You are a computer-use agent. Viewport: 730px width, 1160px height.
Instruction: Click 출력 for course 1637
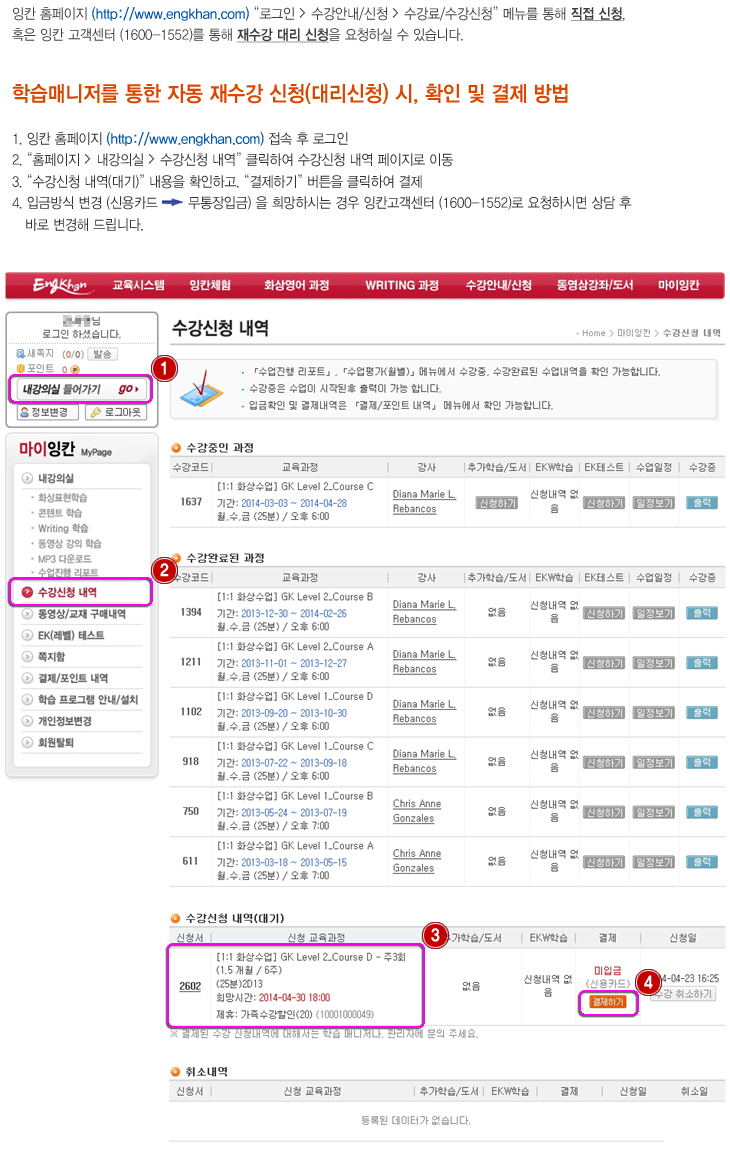(x=702, y=503)
